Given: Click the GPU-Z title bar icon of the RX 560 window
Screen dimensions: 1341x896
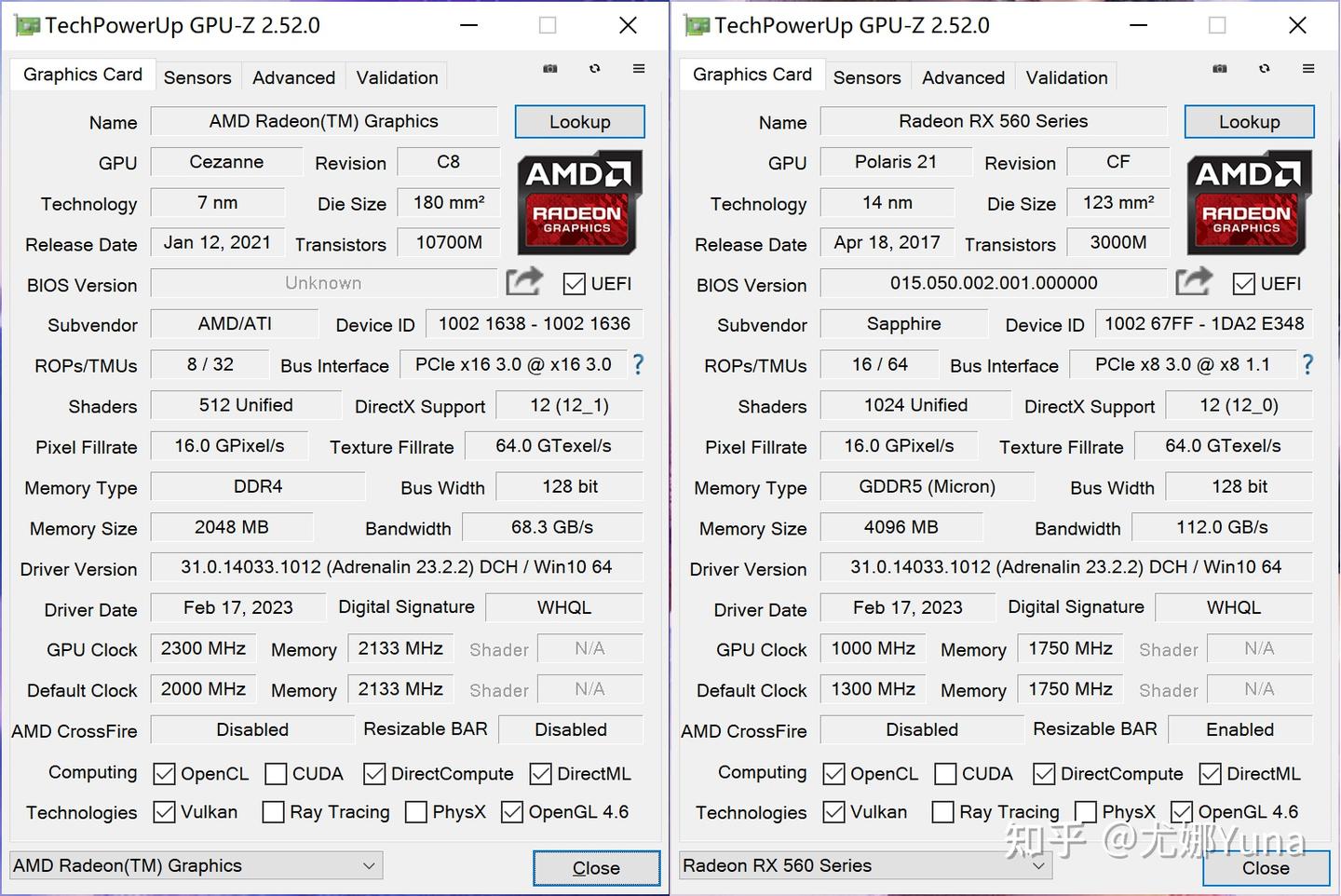Looking at the screenshot, I should pyautogui.click(x=697, y=25).
